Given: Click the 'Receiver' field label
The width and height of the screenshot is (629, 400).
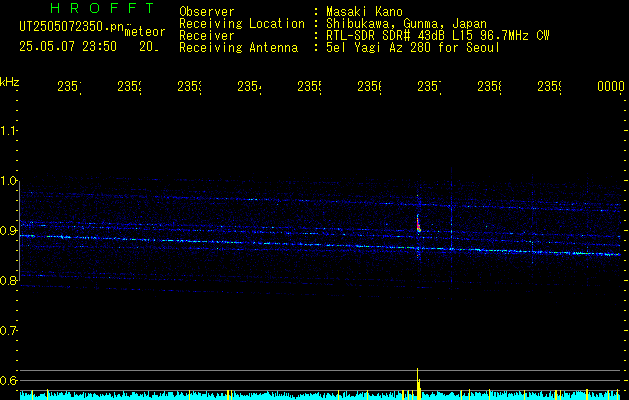Looking at the screenshot, I should point(207,36).
